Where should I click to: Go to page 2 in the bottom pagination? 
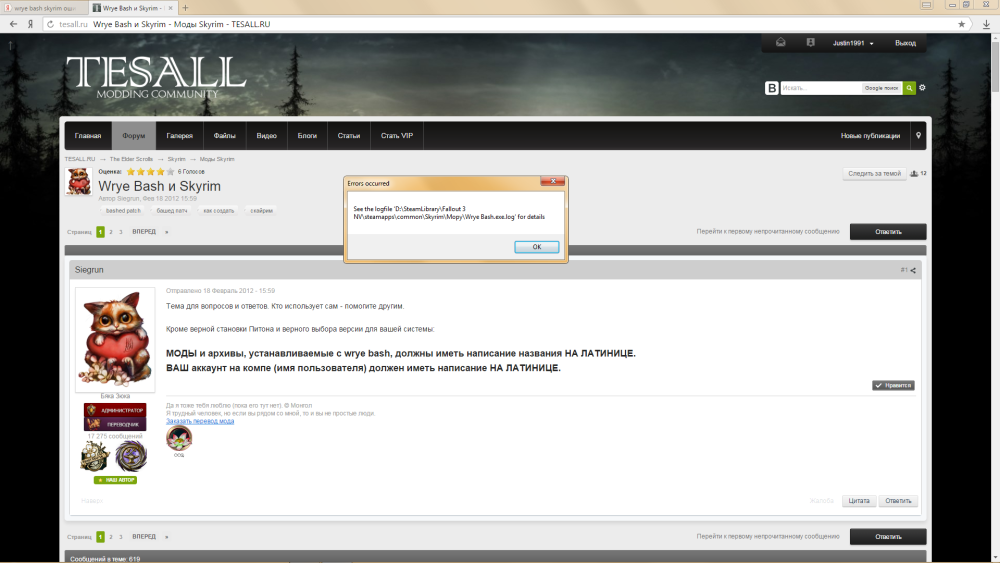coord(111,537)
